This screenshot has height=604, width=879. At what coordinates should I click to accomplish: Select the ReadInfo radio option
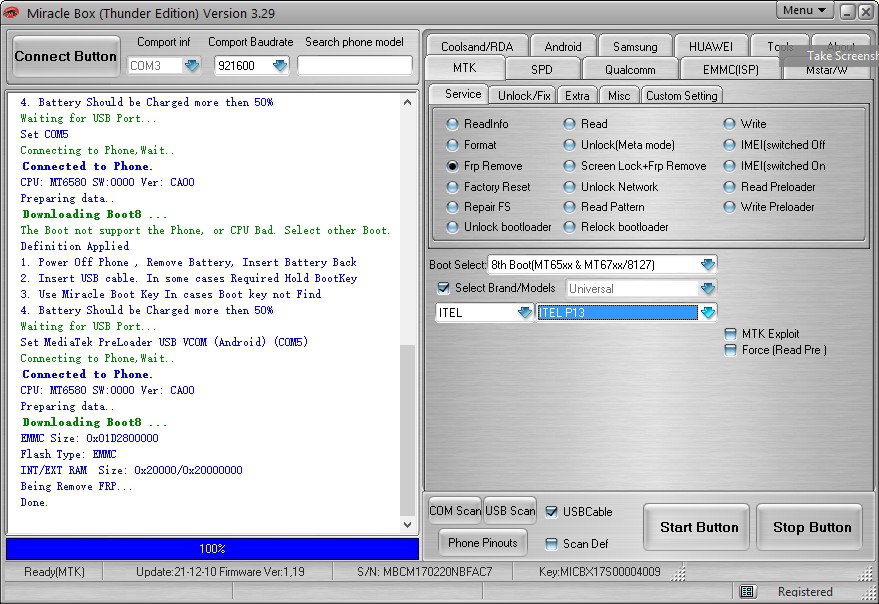452,124
